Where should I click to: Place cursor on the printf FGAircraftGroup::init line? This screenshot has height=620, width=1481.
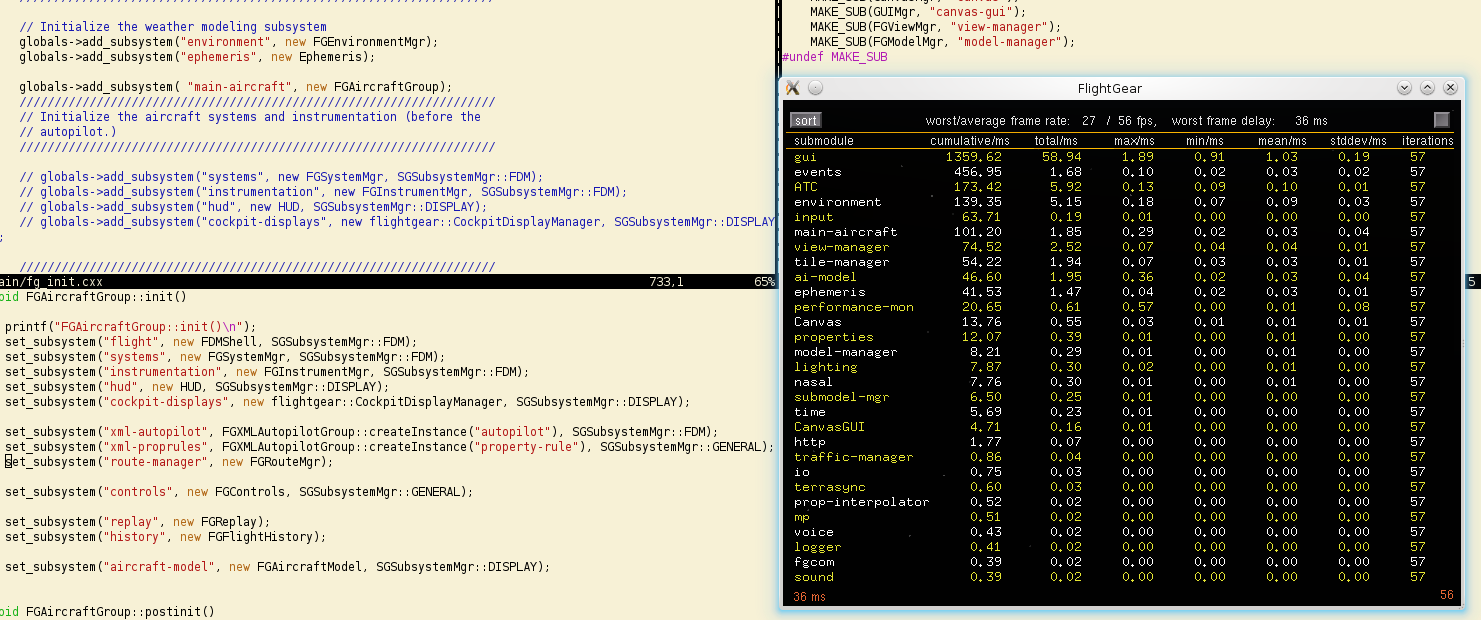pyautogui.click(x=131, y=327)
